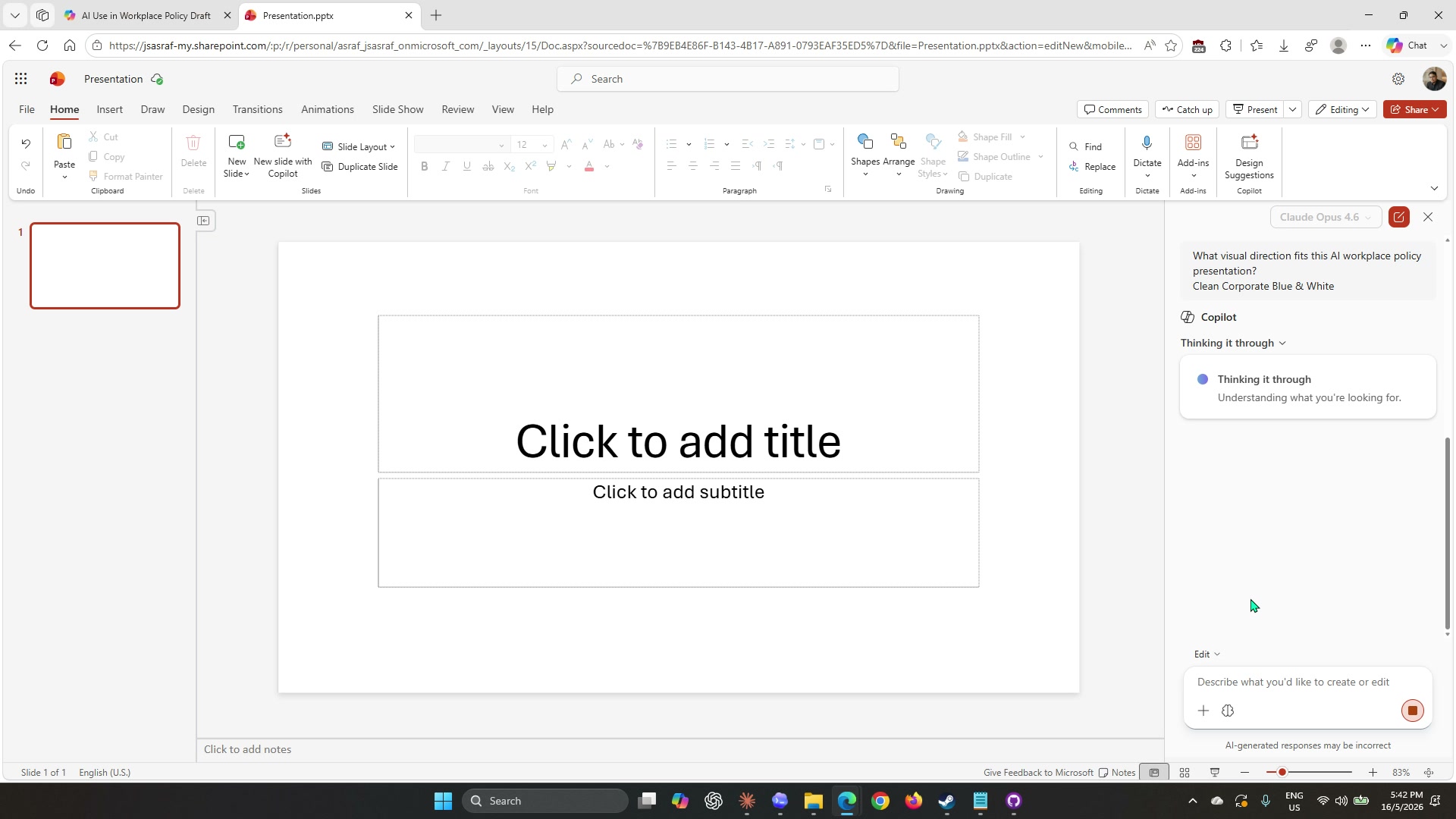1456x819 pixels.
Task: Toggle Underline formatting
Action: coord(467,167)
